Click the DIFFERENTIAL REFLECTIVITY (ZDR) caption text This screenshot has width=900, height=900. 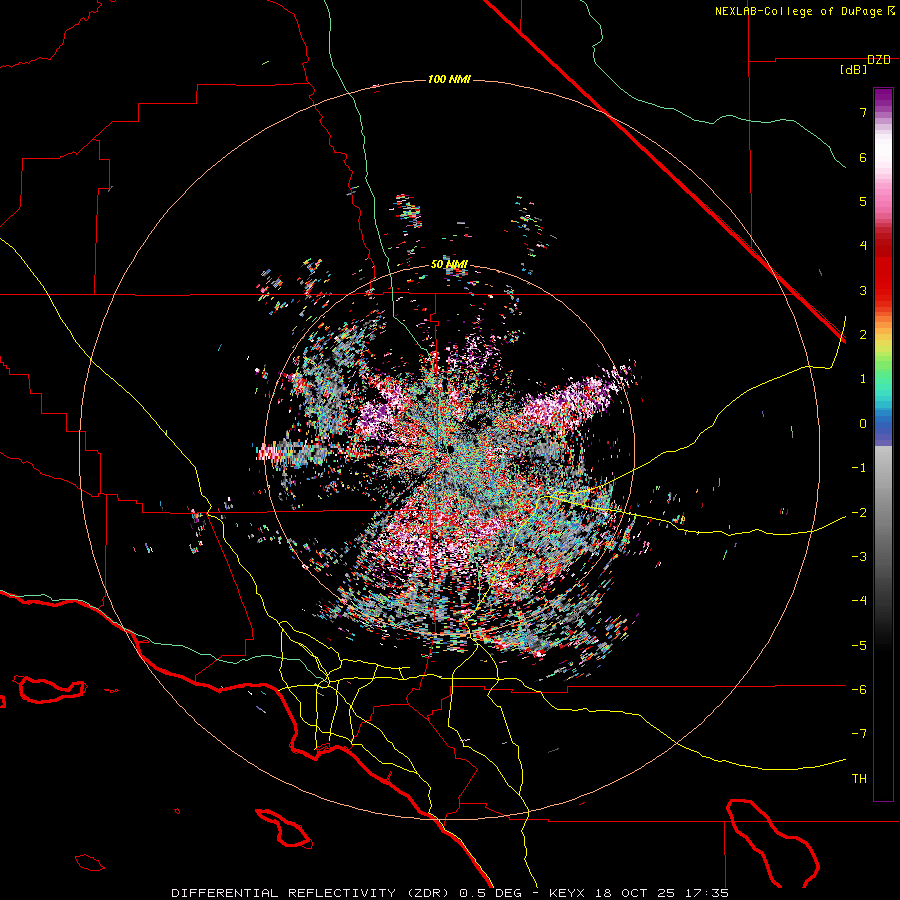click(312, 893)
